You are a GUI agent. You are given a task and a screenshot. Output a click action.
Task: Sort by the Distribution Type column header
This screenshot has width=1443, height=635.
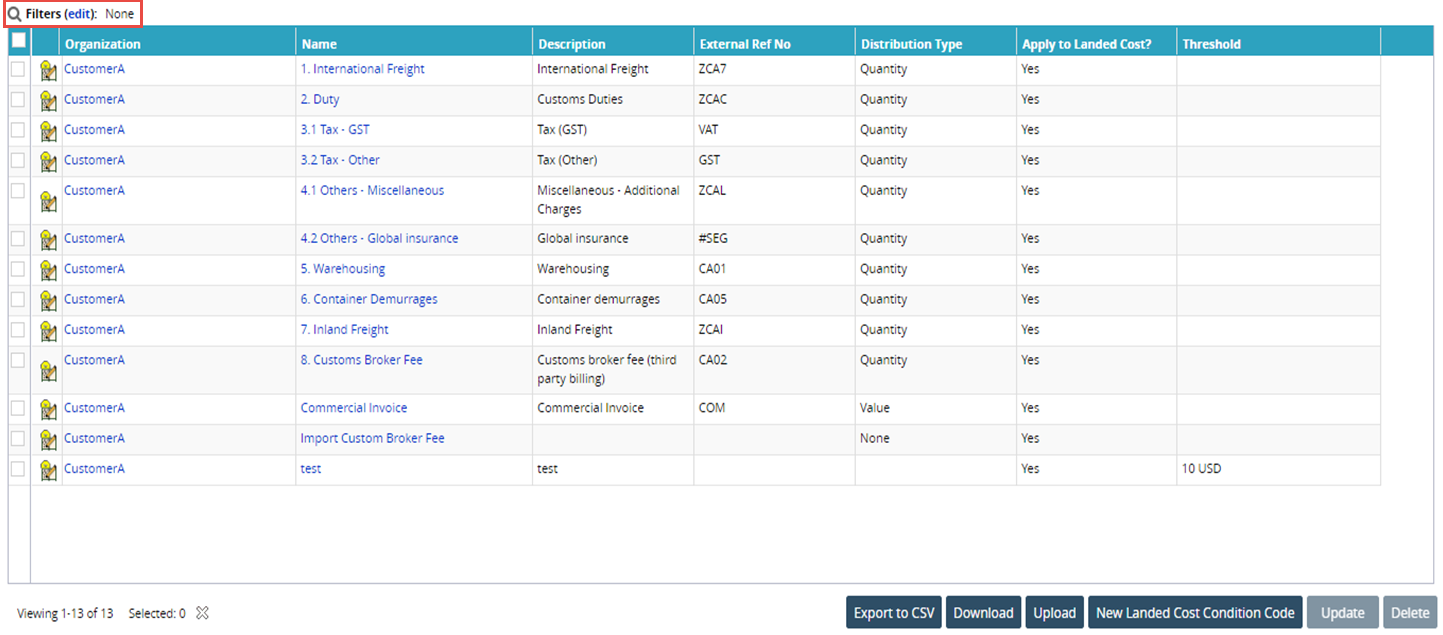[x=911, y=44]
